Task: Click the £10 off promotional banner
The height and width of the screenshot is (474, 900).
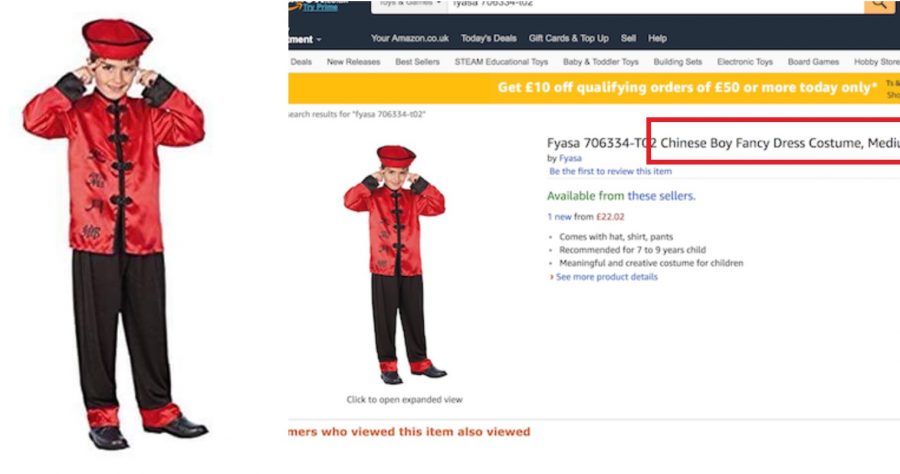Action: tap(594, 88)
